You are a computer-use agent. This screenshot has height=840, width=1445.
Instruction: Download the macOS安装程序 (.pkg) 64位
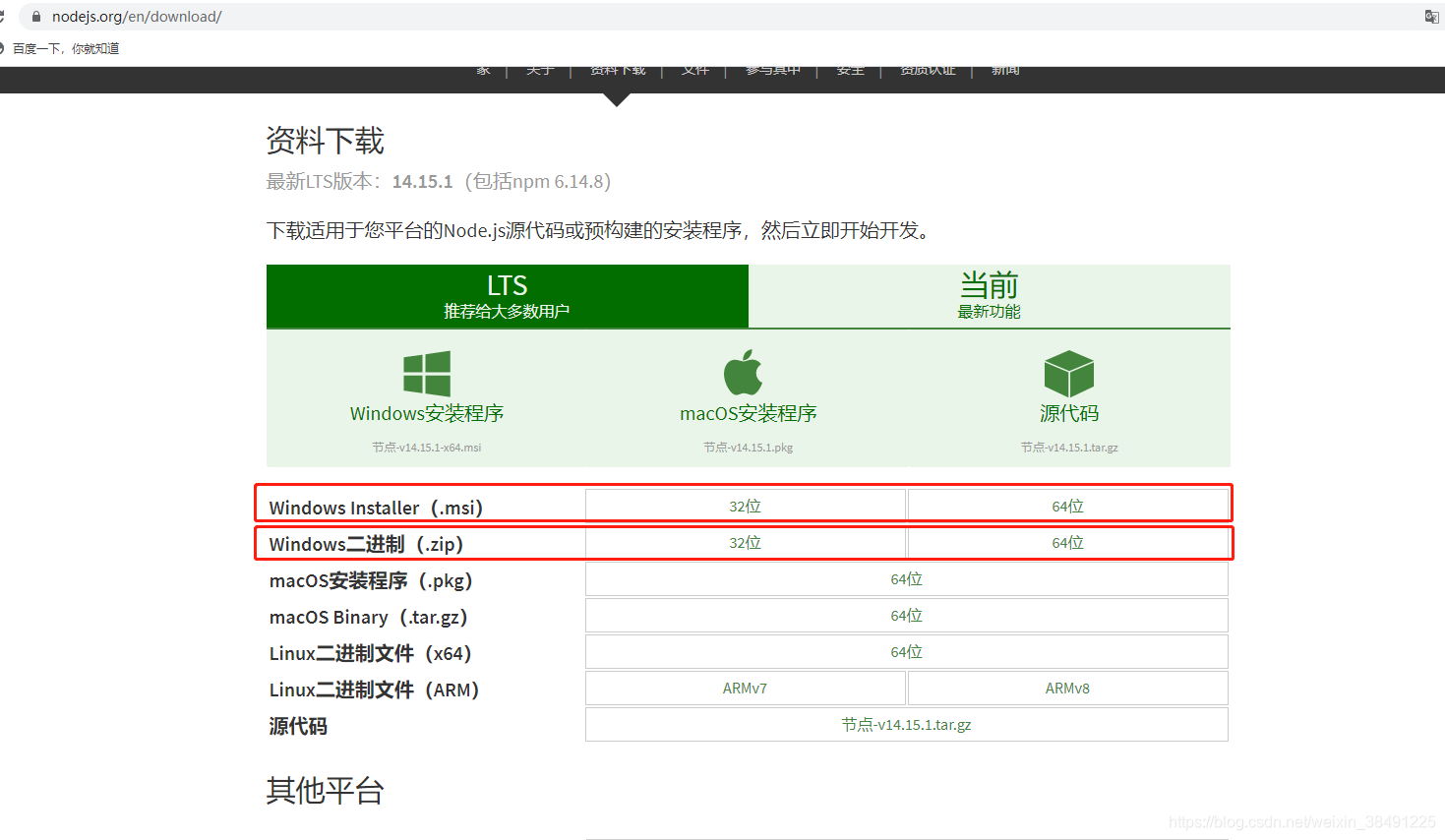(x=907, y=579)
